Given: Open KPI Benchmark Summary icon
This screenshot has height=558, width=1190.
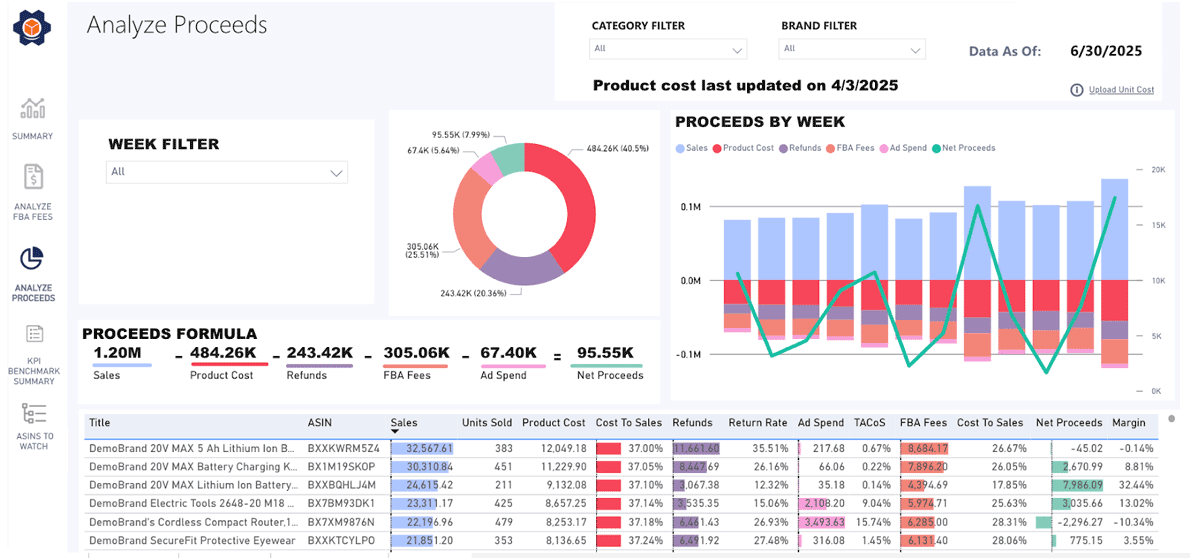Looking at the screenshot, I should [33, 334].
